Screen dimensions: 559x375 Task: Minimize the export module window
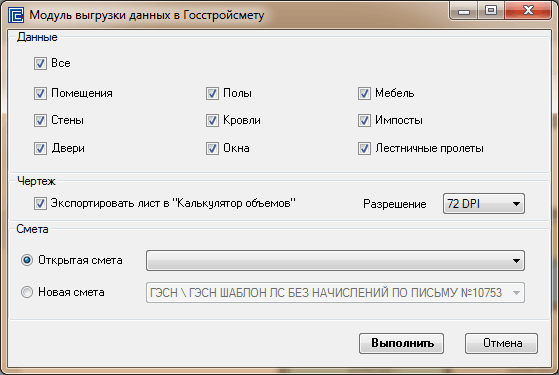(464, 11)
